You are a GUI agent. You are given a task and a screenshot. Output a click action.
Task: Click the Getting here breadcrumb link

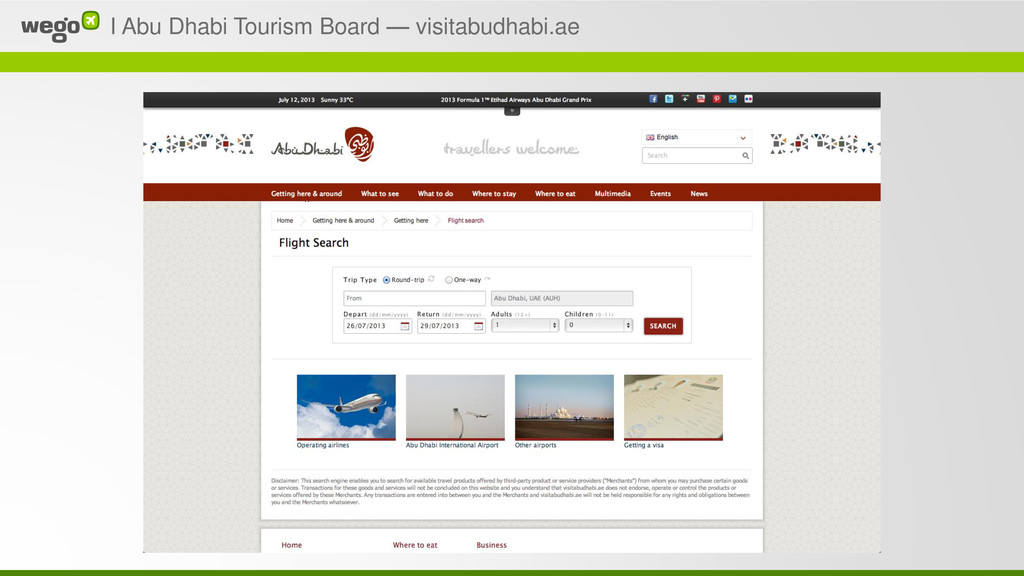click(x=411, y=221)
